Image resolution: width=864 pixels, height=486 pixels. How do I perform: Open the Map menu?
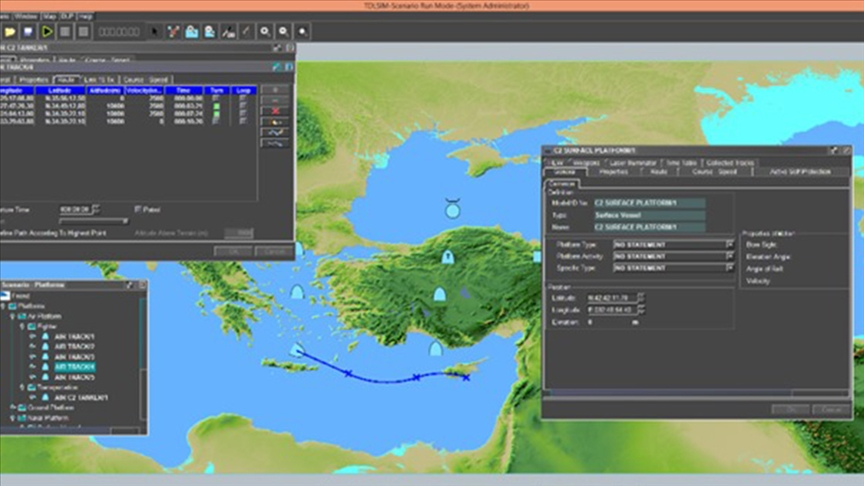tap(49, 17)
